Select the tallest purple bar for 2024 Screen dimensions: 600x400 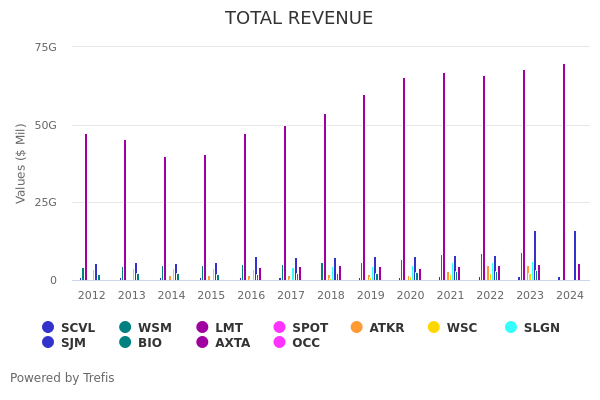click(x=564, y=172)
